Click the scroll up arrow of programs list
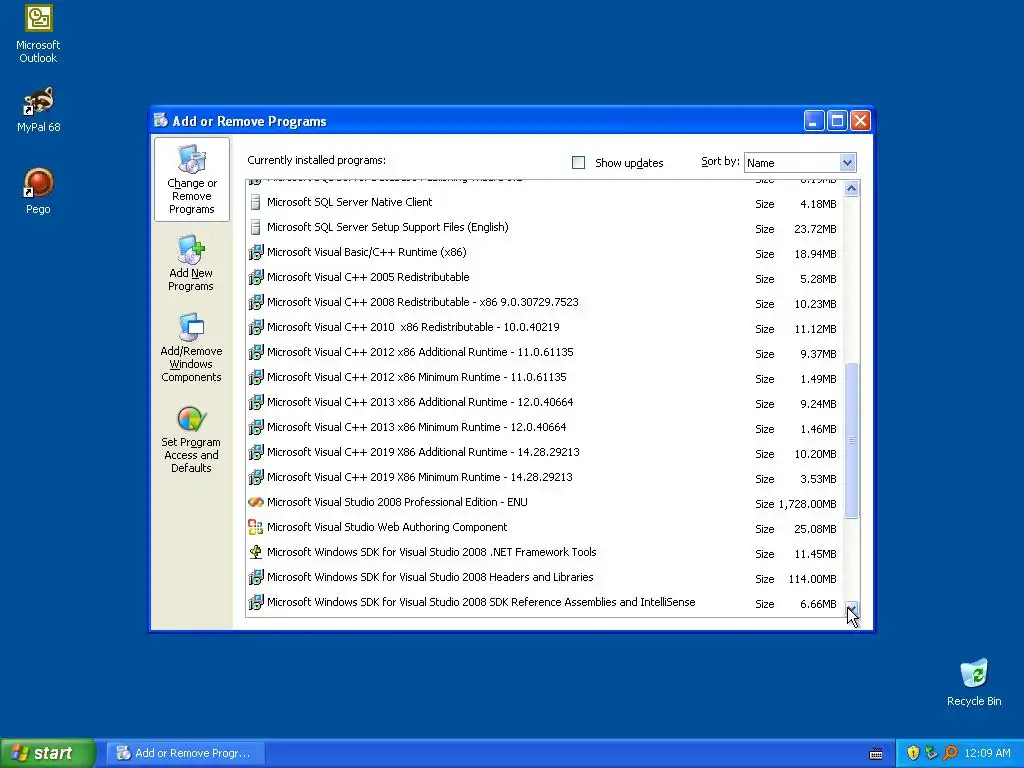1024x768 pixels. tap(851, 189)
